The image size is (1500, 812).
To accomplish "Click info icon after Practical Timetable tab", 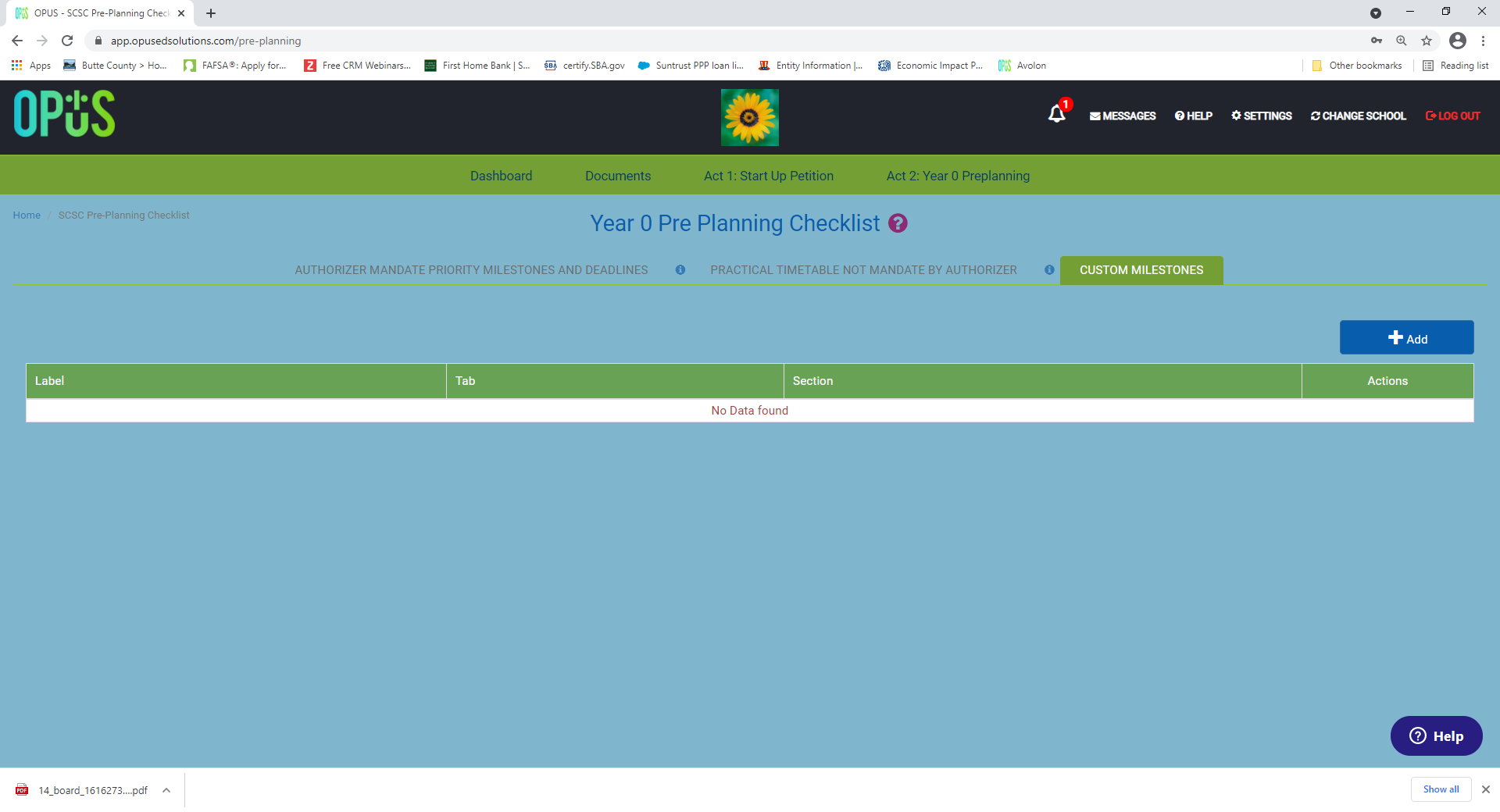I will point(1049,270).
